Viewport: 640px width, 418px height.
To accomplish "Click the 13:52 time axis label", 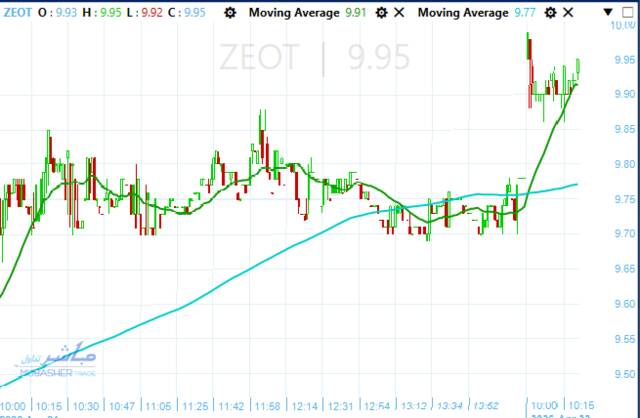I will click(x=487, y=406).
